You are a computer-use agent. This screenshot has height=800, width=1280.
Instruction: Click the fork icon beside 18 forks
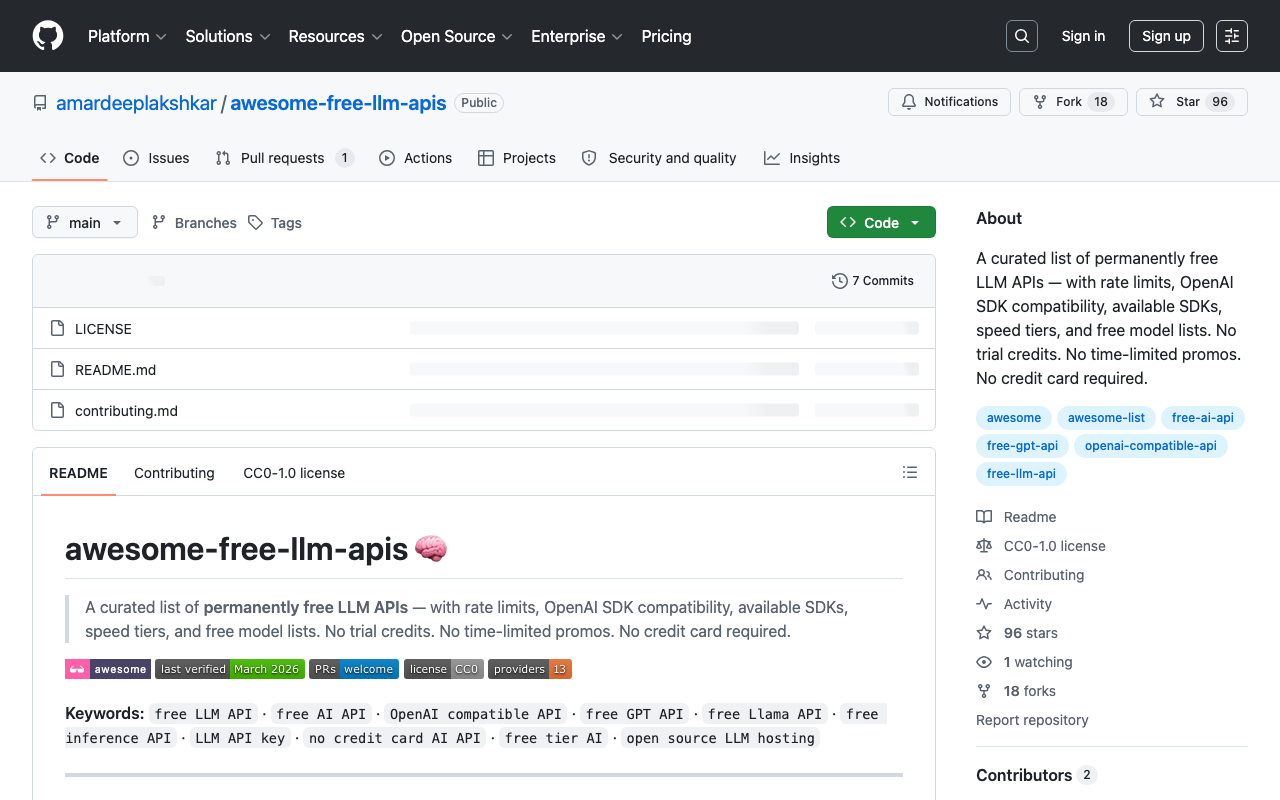click(x=984, y=691)
